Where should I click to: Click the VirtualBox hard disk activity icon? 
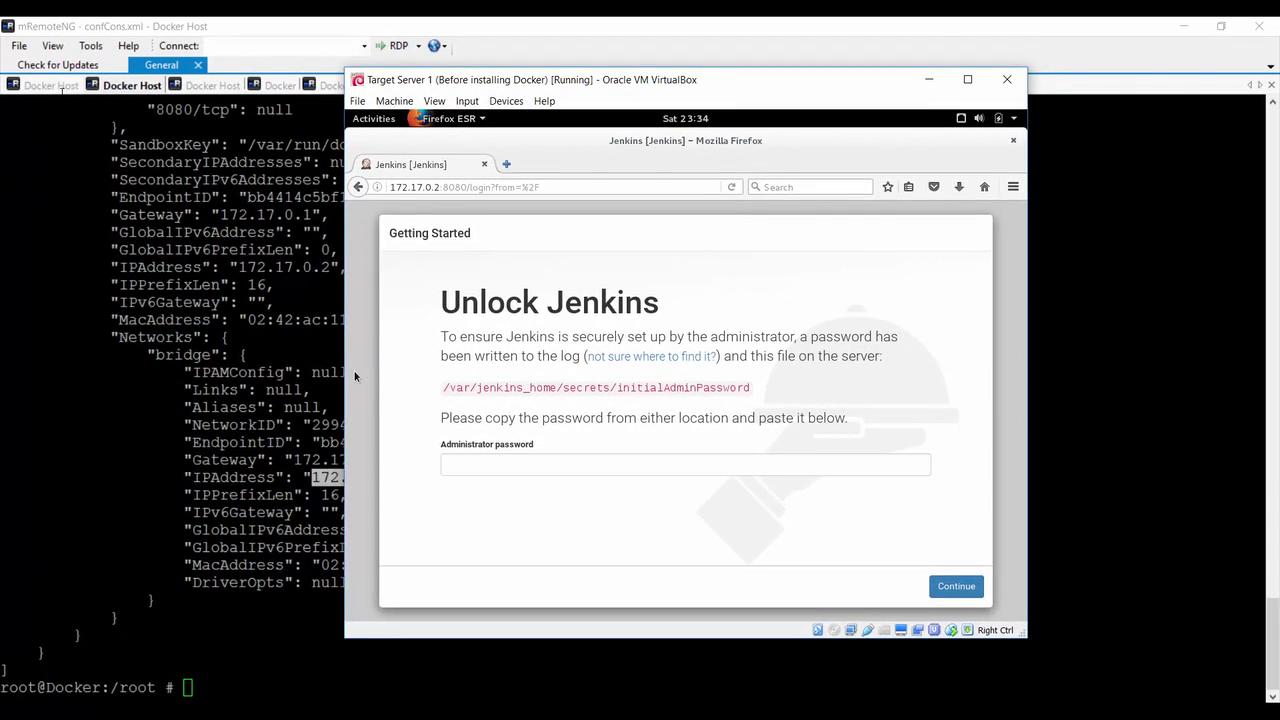[818, 630]
